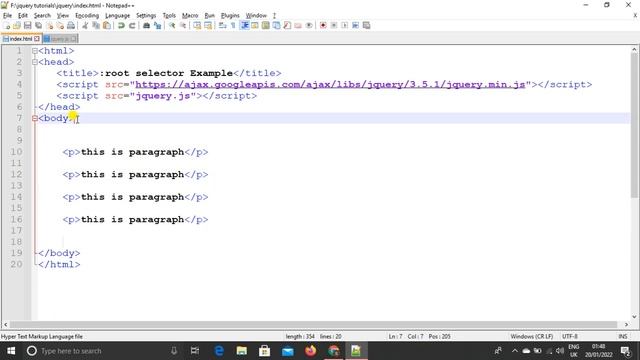Image resolution: width=640 pixels, height=360 pixels.
Task: Open the Search menu
Action: [x=42, y=16]
